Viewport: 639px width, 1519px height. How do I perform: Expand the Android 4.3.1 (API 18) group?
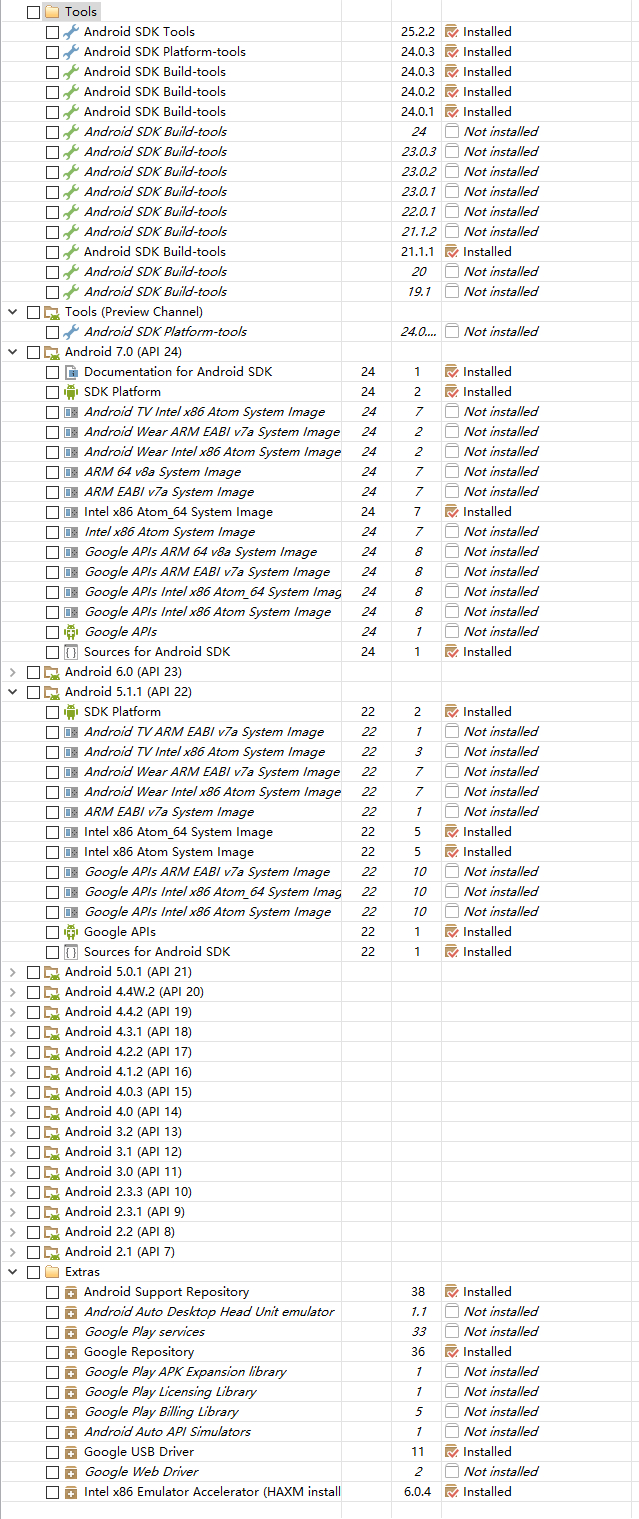pos(13,1032)
